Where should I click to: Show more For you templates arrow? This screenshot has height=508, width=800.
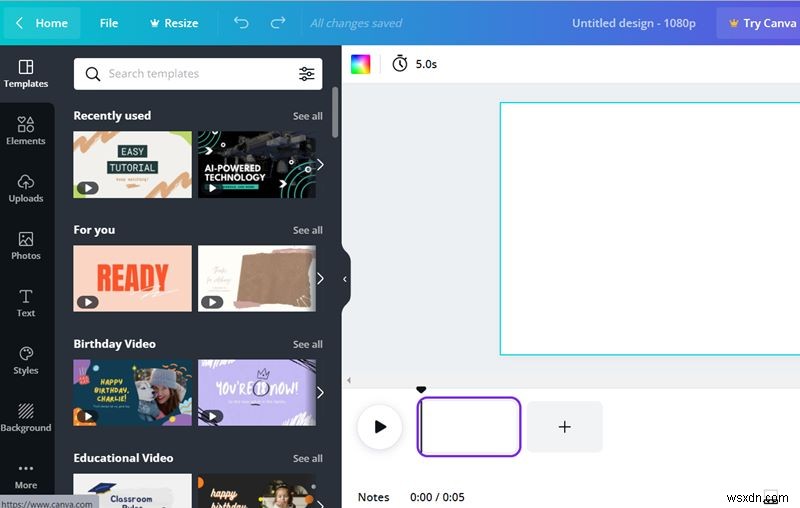(320, 278)
